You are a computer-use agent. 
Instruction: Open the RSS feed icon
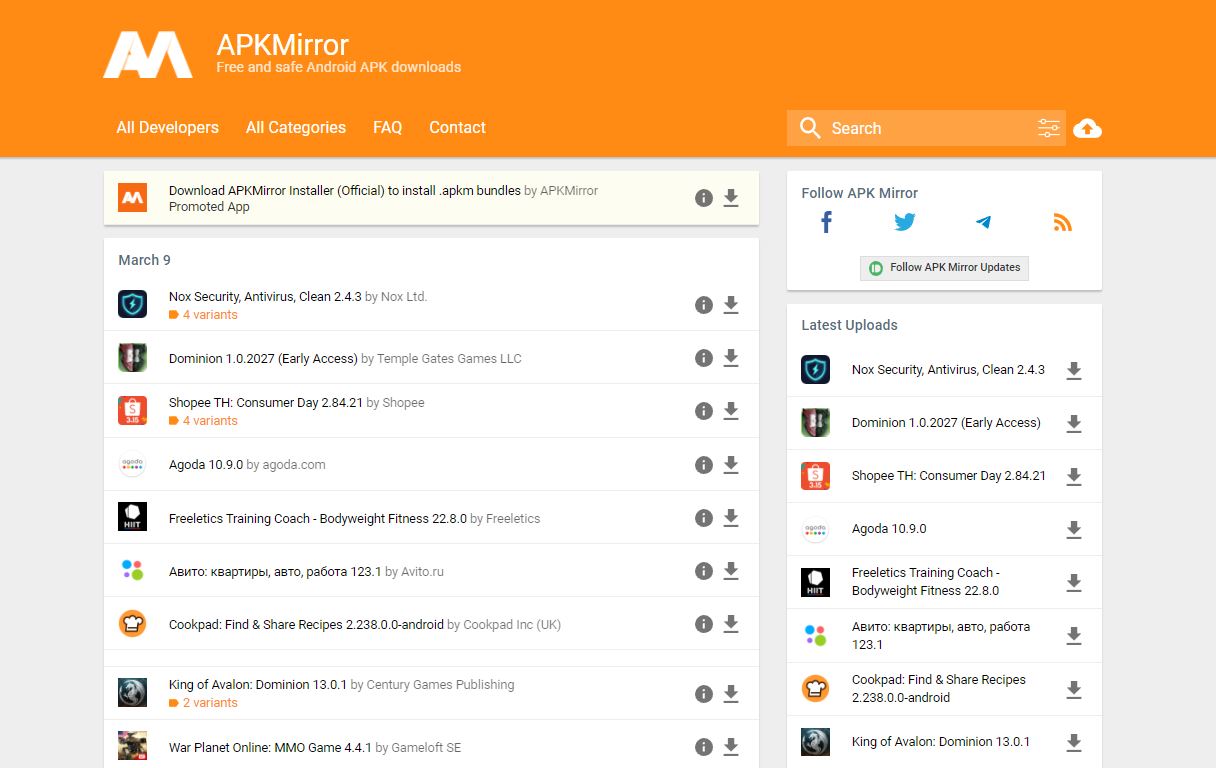(1062, 222)
